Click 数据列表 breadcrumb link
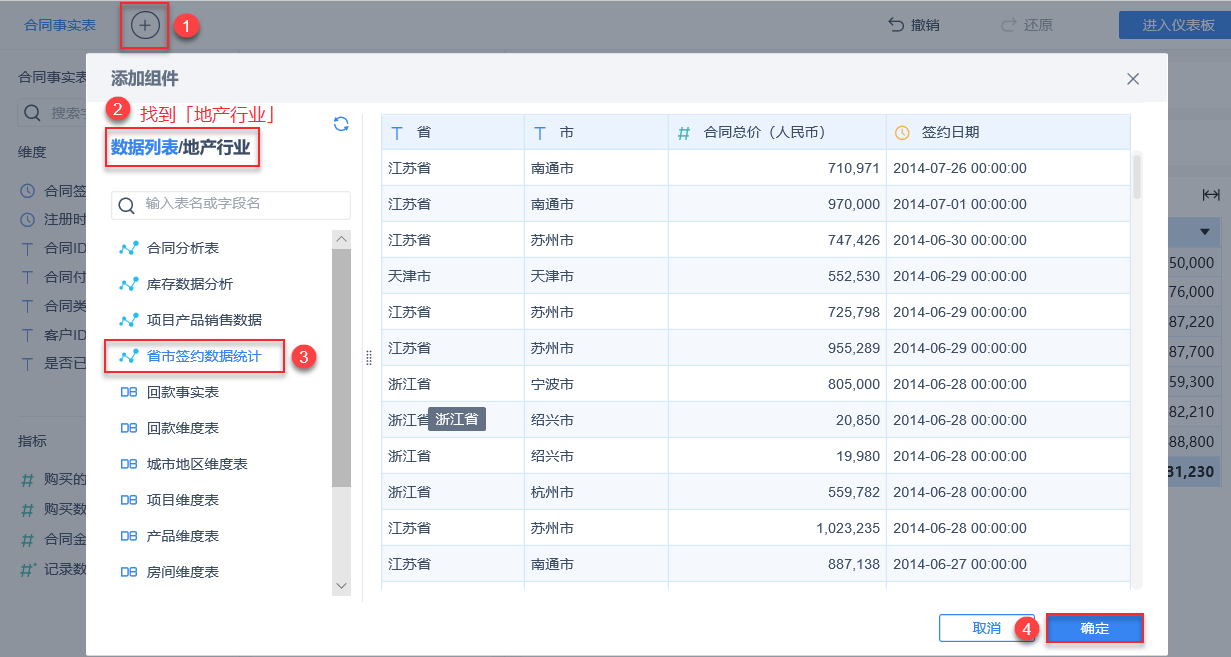This screenshot has height=657, width=1231. 144,148
